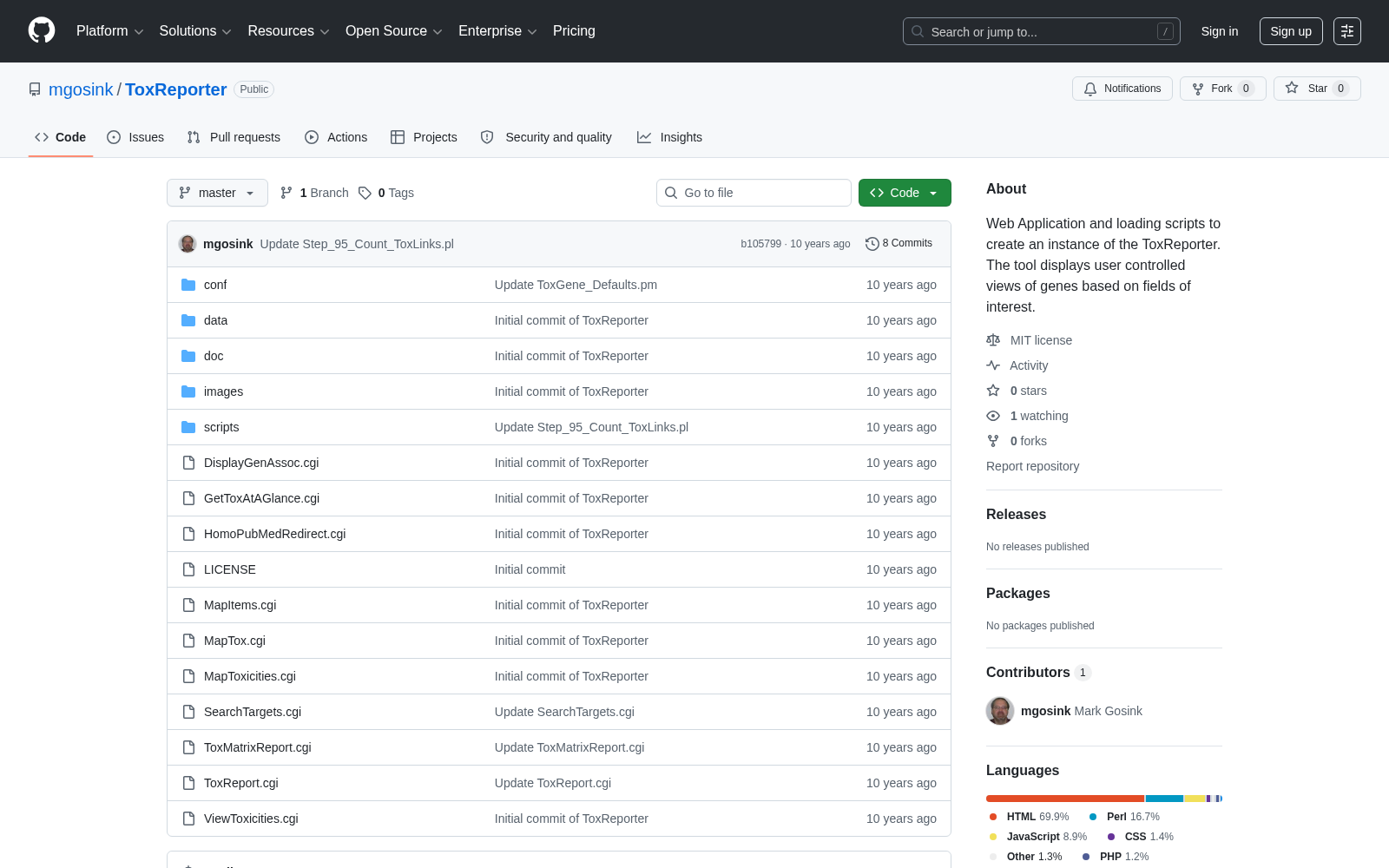1389x868 pixels.
Task: Open the green Code dropdown
Action: tap(905, 193)
